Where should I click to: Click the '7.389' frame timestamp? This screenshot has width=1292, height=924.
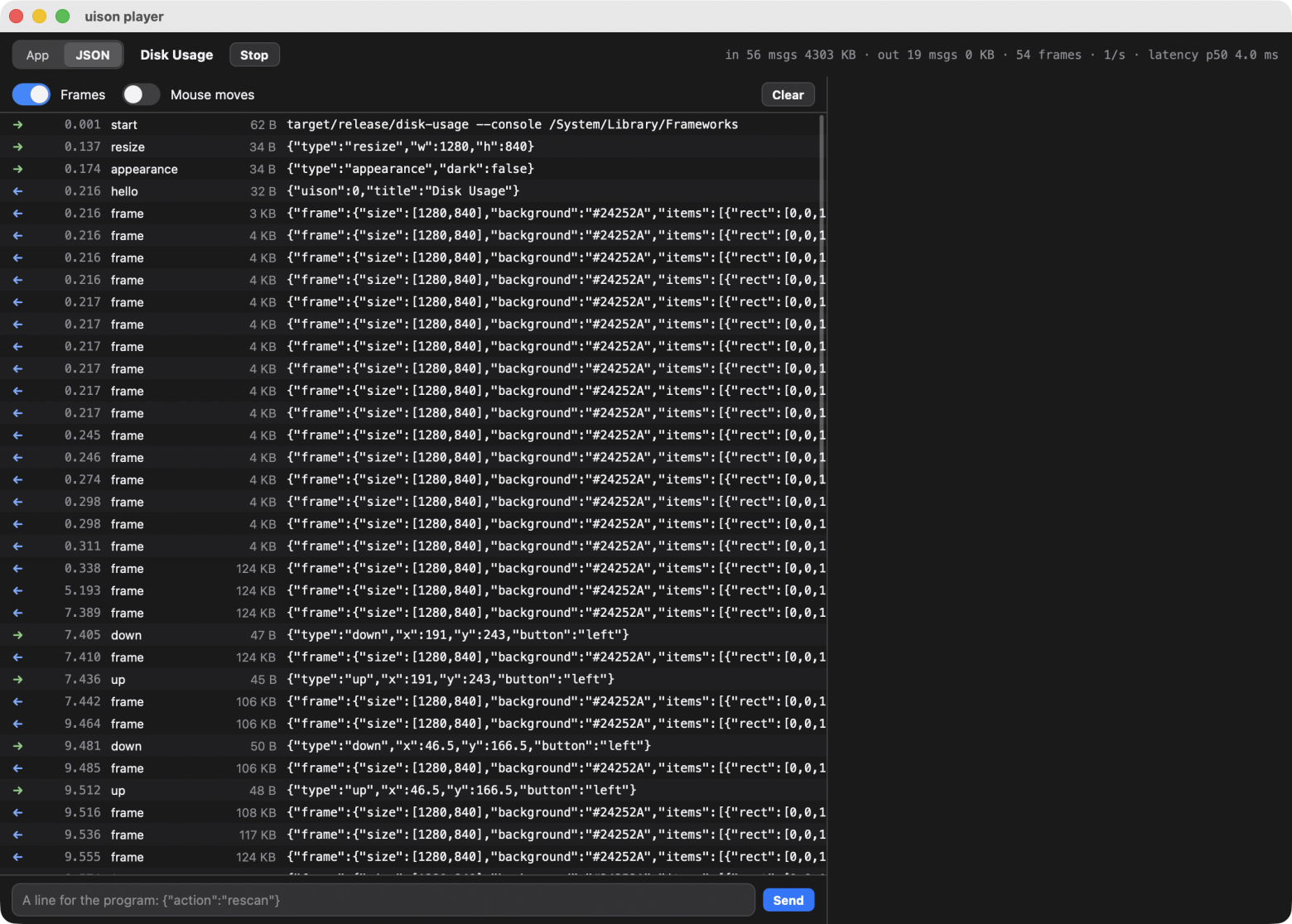(83, 613)
